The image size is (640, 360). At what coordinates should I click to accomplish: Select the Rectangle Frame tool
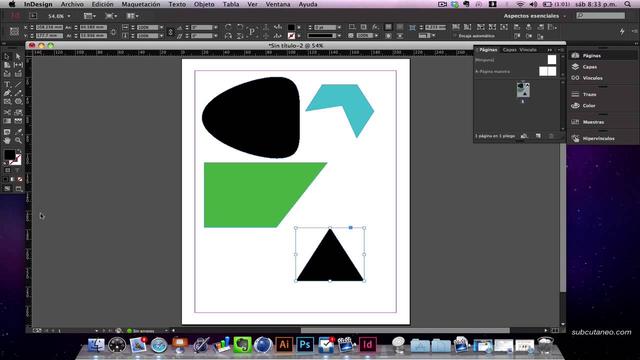(7, 101)
